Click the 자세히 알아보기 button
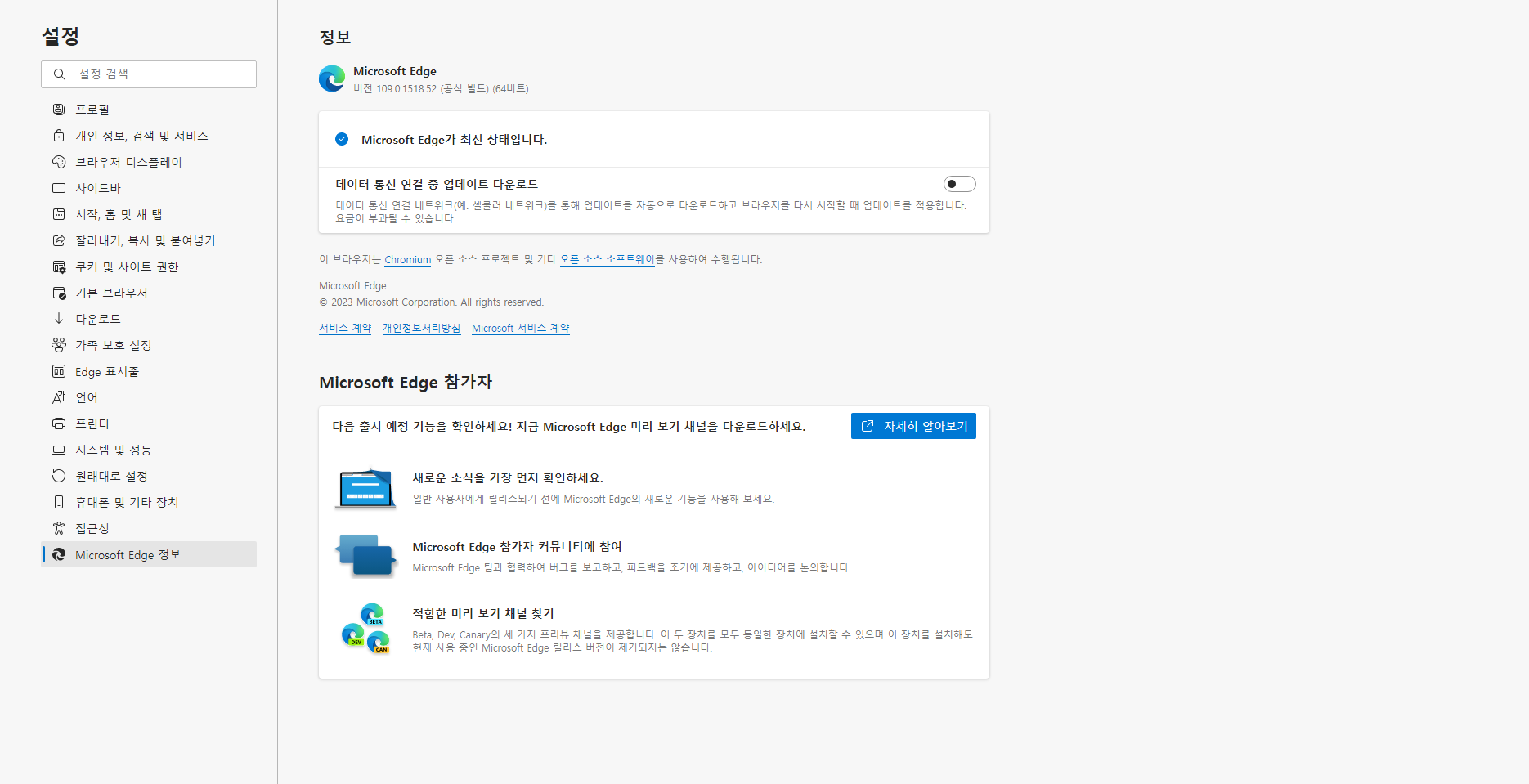 point(913,426)
